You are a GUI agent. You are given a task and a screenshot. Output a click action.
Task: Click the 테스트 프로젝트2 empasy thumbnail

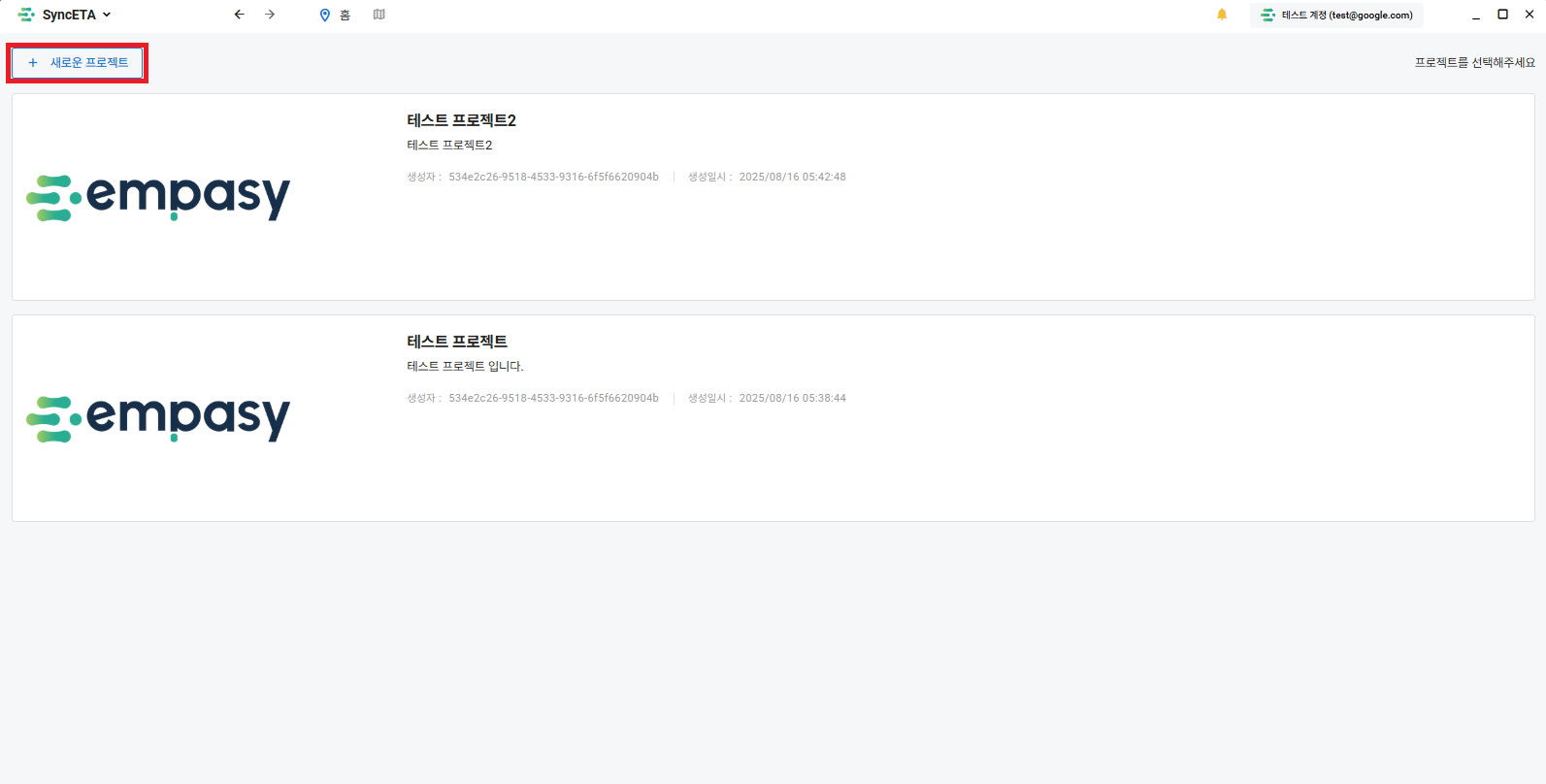(158, 197)
